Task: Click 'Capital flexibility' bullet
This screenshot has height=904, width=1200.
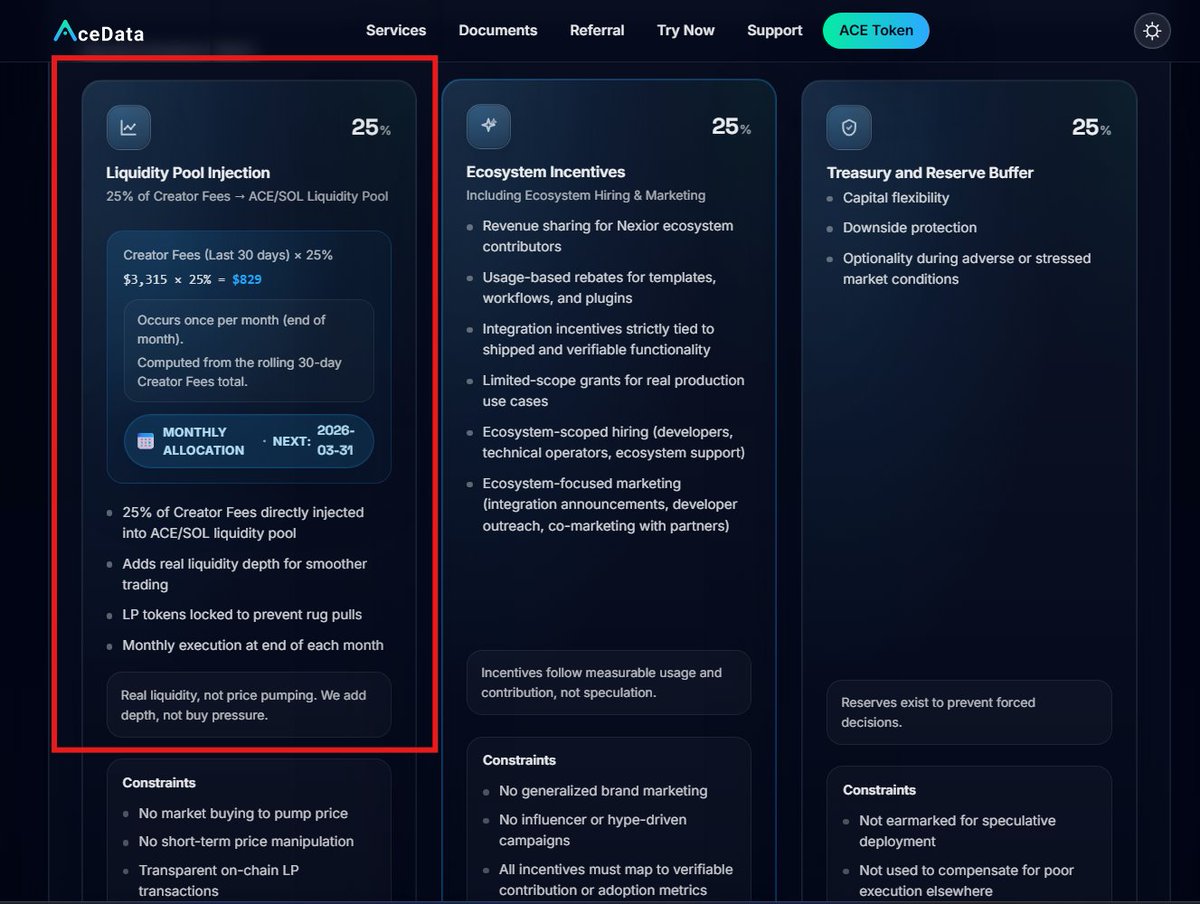Action: (896, 198)
